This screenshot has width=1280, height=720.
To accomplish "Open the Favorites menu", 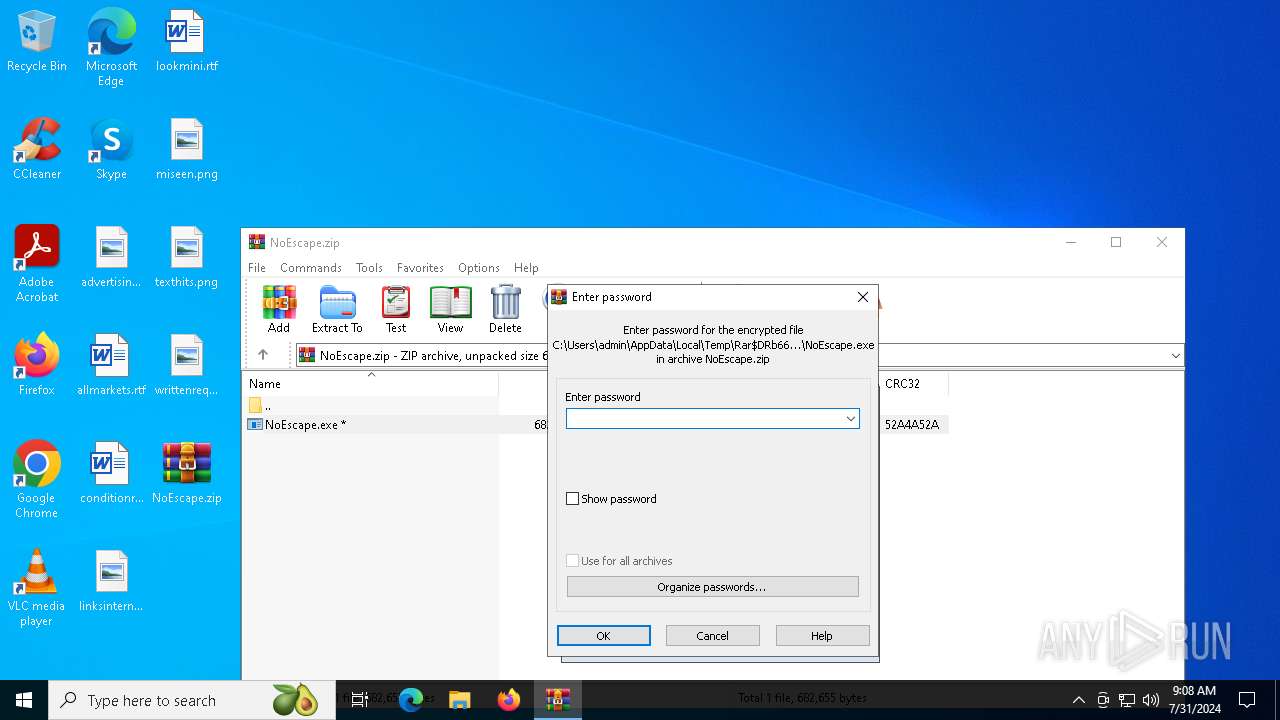I will tap(420, 268).
